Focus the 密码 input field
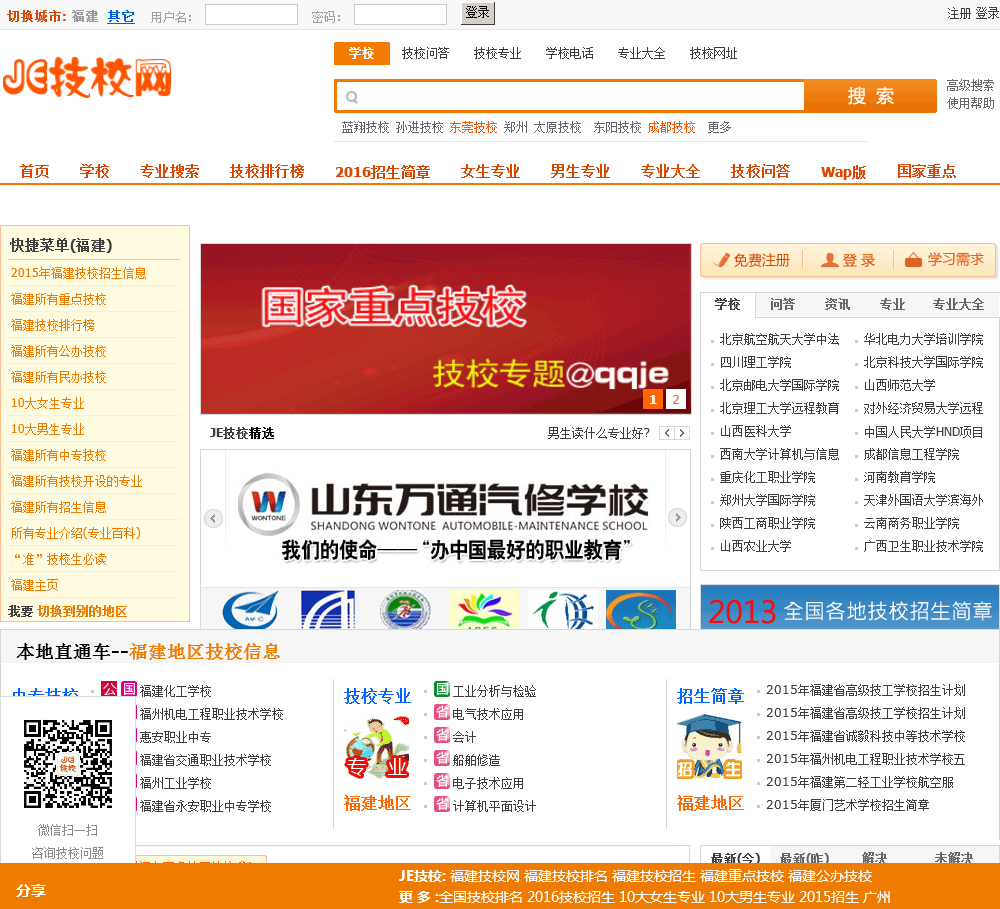 pyautogui.click(x=401, y=15)
